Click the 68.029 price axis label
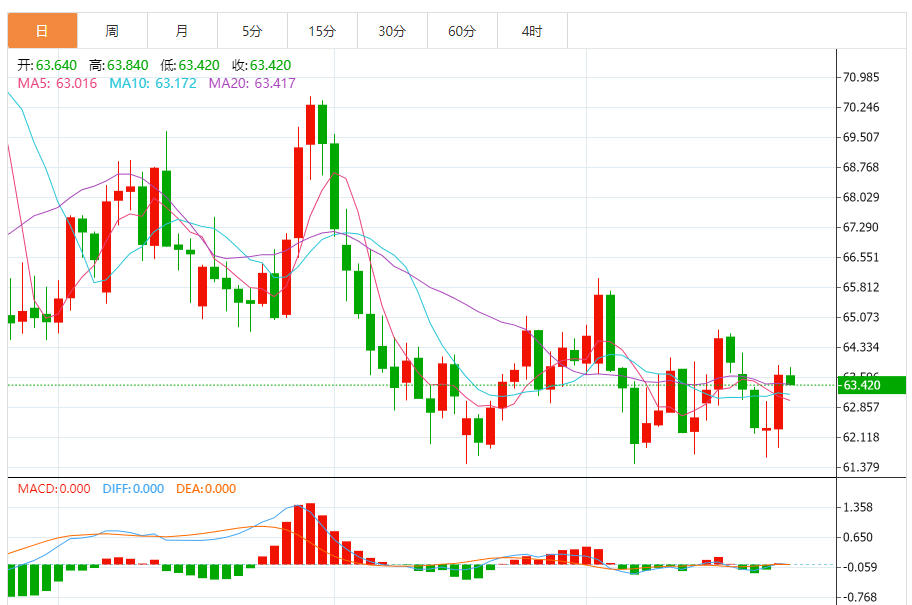 [x=861, y=197]
